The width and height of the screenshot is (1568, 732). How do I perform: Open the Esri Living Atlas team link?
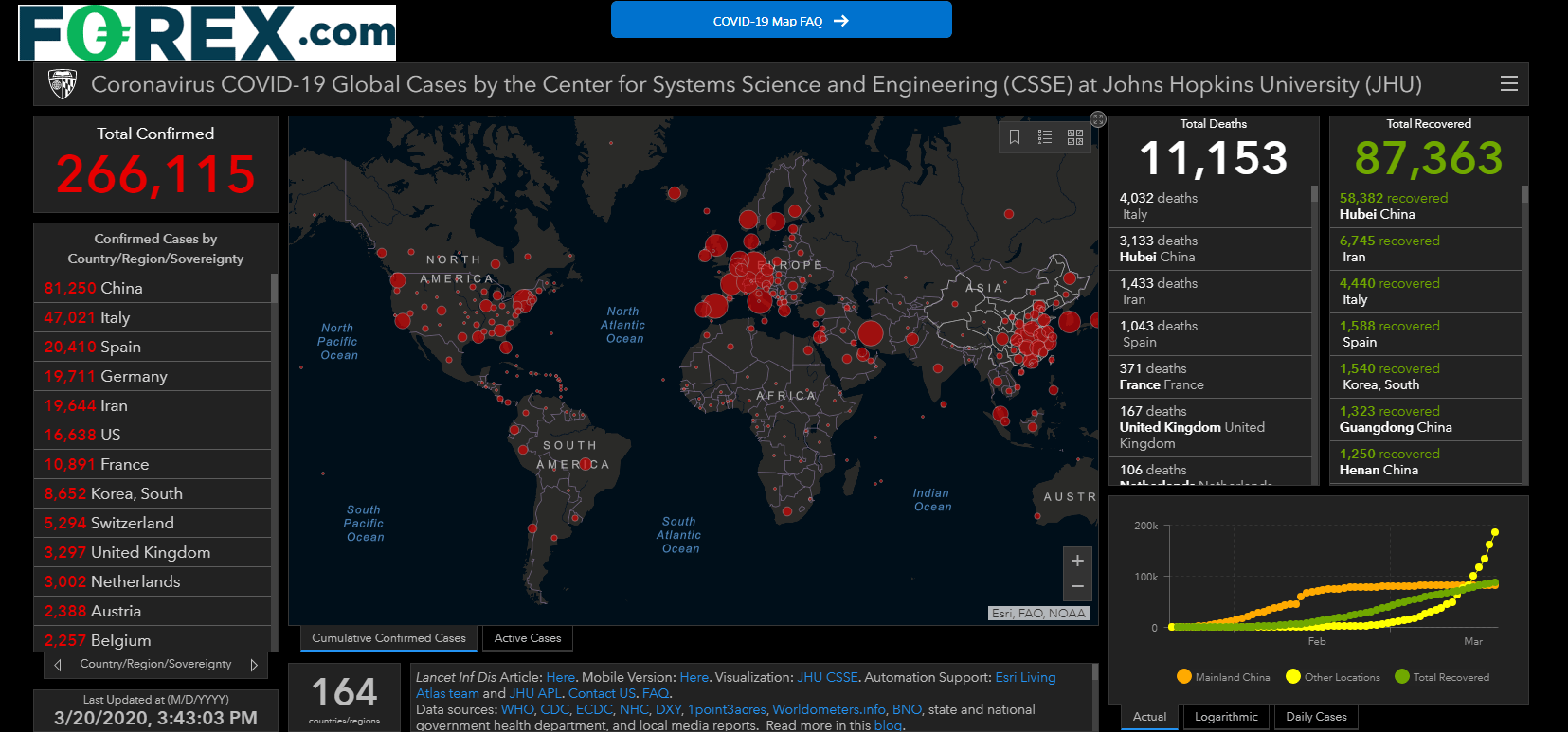coord(1025,678)
